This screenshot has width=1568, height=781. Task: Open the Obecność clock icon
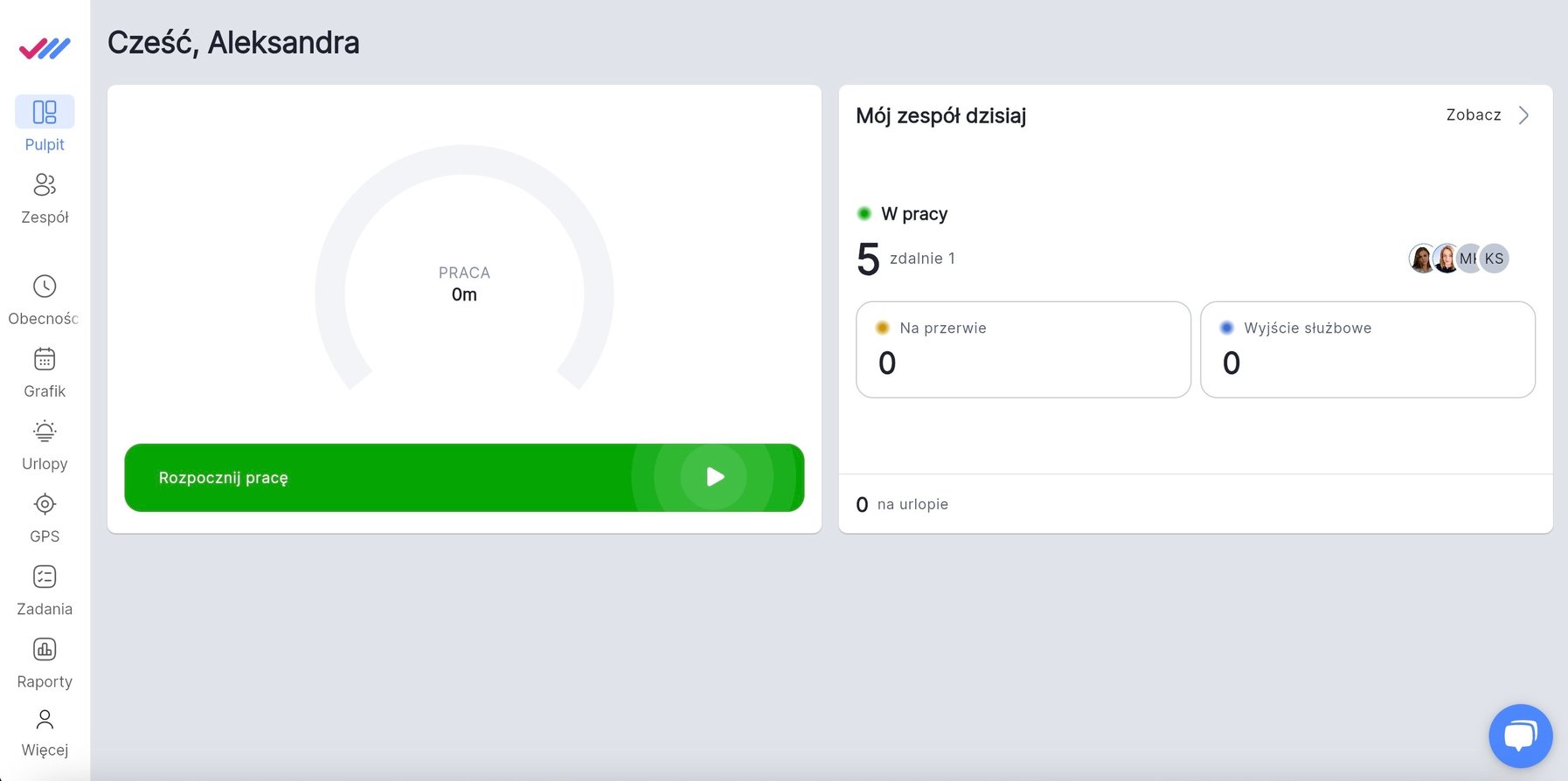tap(45, 287)
